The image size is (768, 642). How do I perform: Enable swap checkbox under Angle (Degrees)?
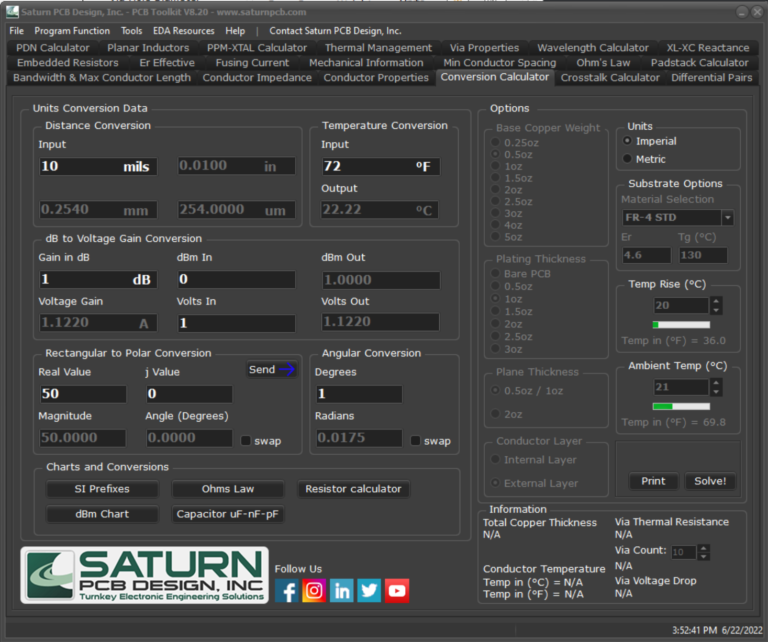[246, 440]
